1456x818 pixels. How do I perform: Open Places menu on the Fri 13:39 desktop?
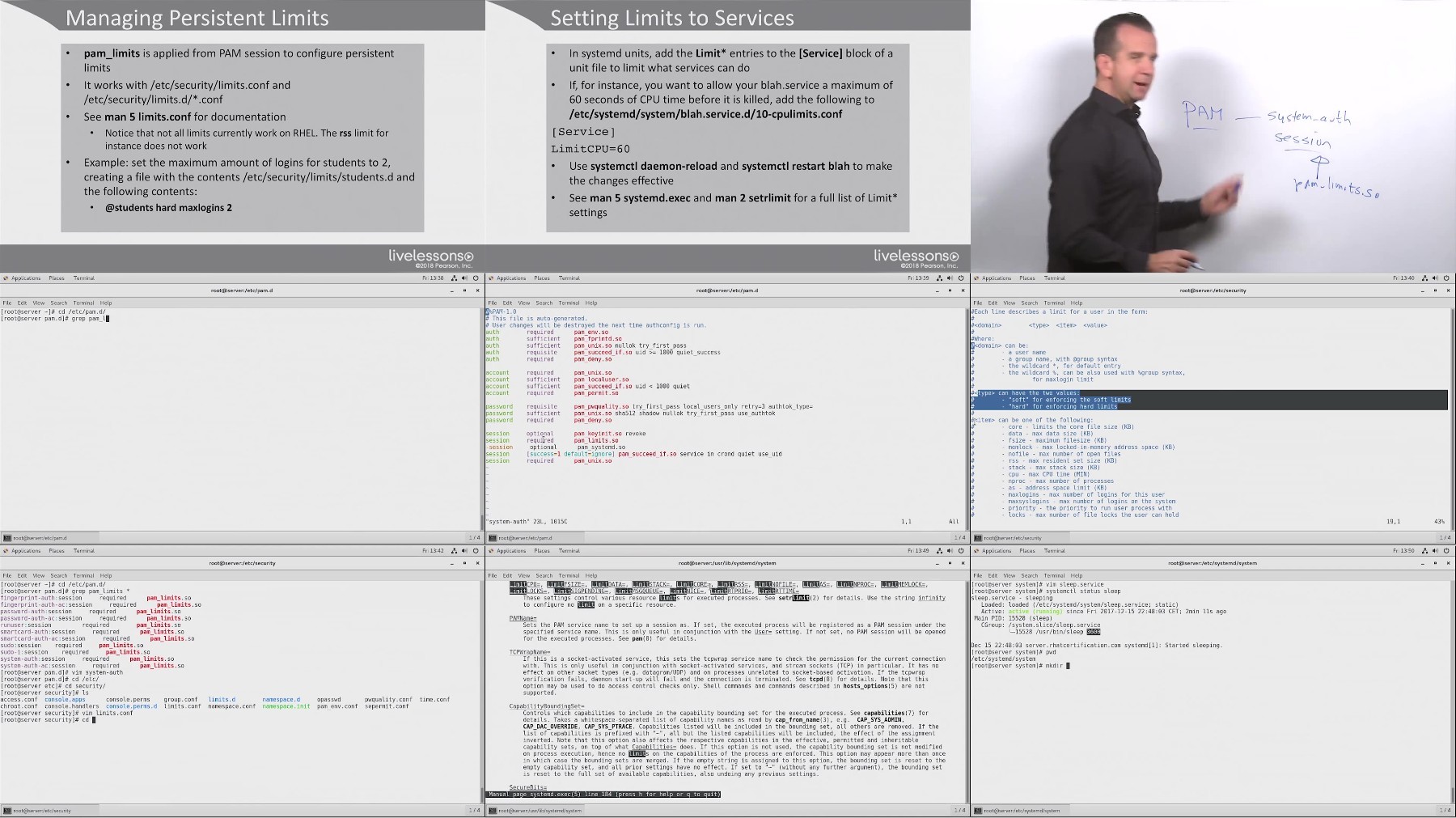[x=542, y=278]
